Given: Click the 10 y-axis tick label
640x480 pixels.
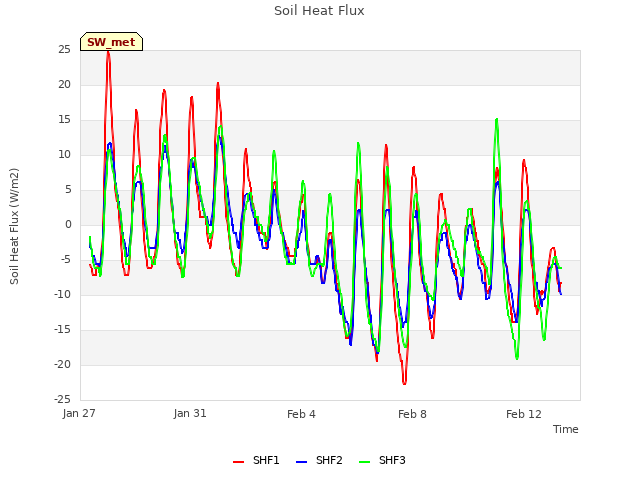Looking at the screenshot, I should (64, 155).
